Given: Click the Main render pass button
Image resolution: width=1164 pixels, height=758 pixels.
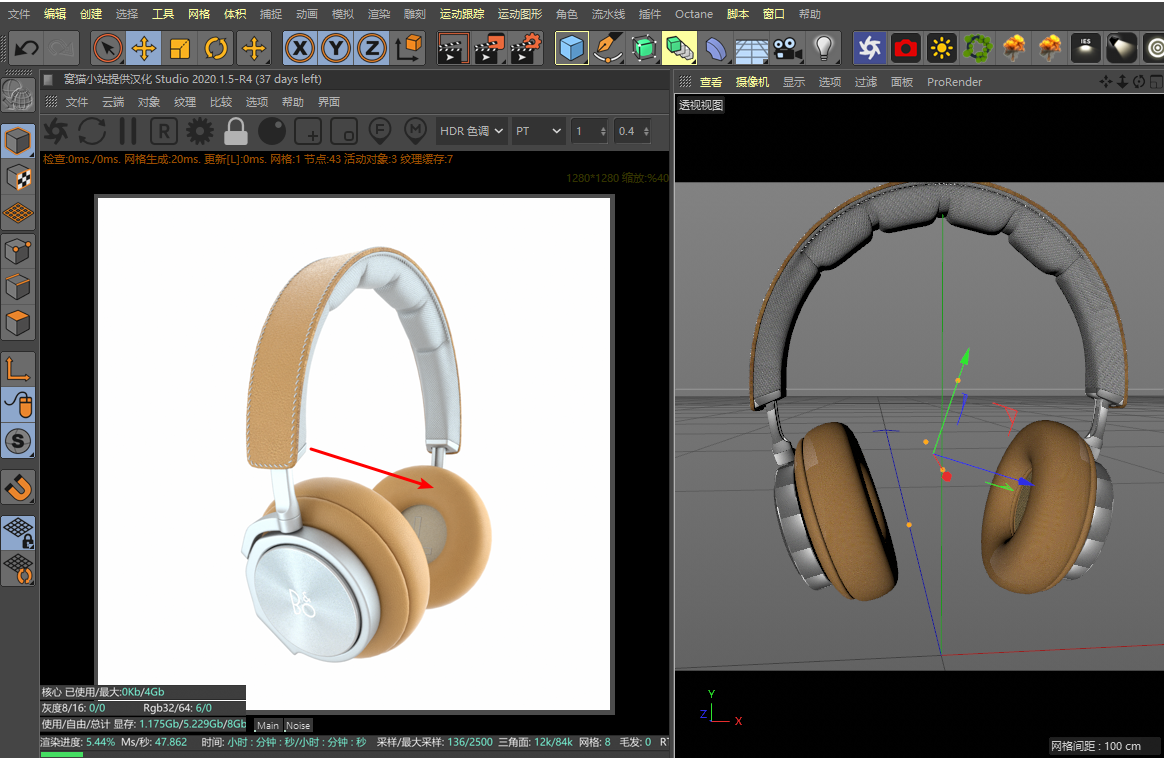Looking at the screenshot, I should coord(268,725).
